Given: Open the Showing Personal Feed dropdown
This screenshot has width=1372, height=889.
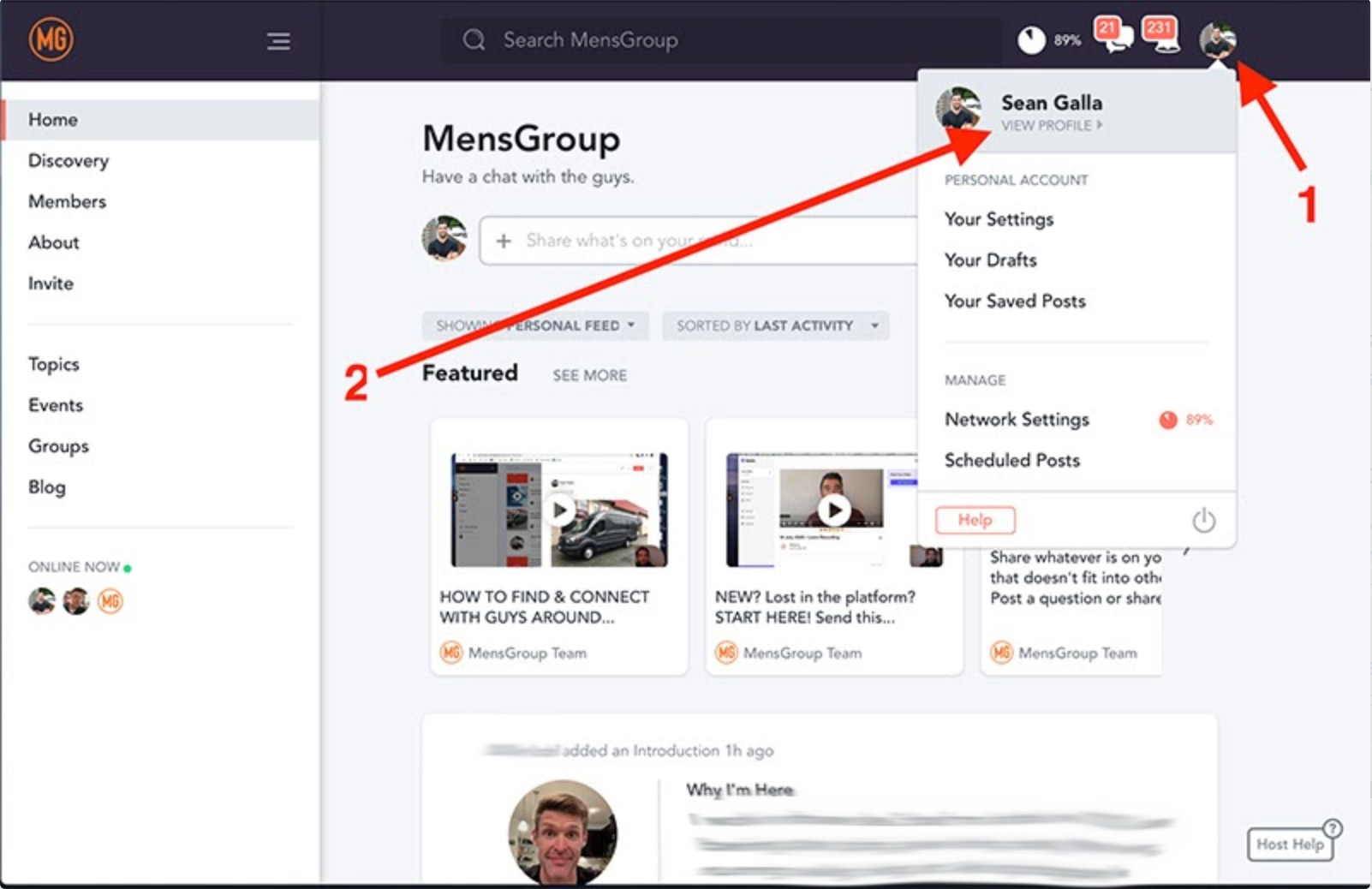Looking at the screenshot, I should (535, 325).
